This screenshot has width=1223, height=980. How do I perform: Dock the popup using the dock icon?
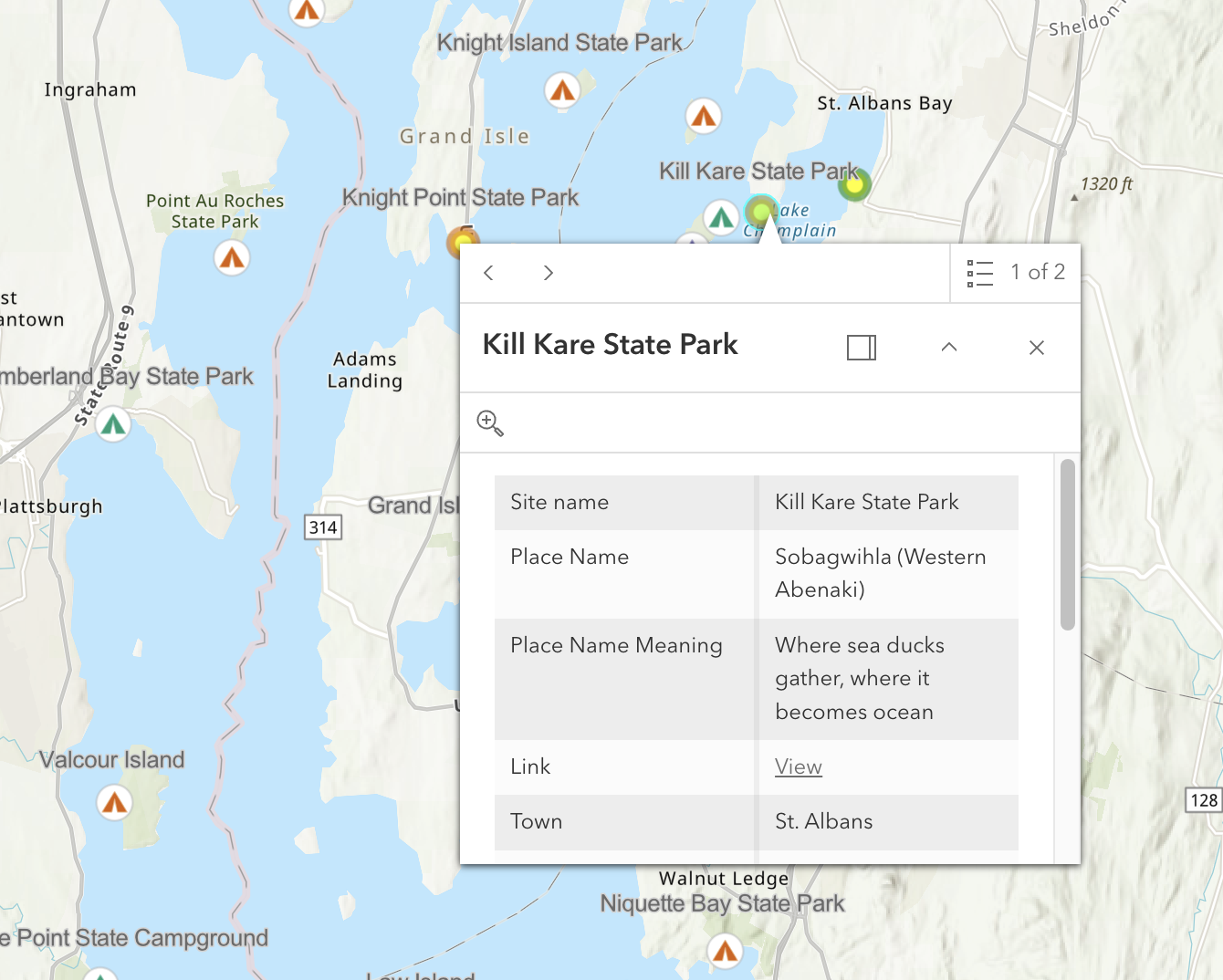pyautogui.click(x=861, y=348)
